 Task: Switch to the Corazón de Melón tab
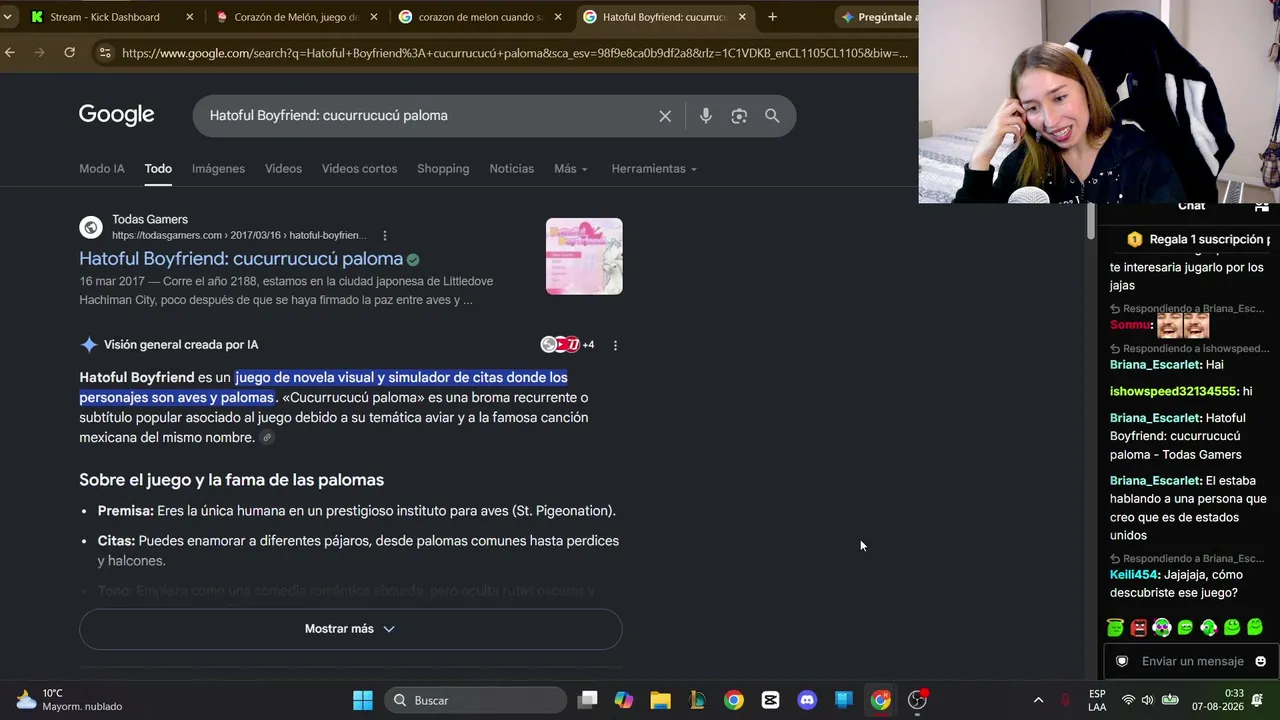coord(296,17)
